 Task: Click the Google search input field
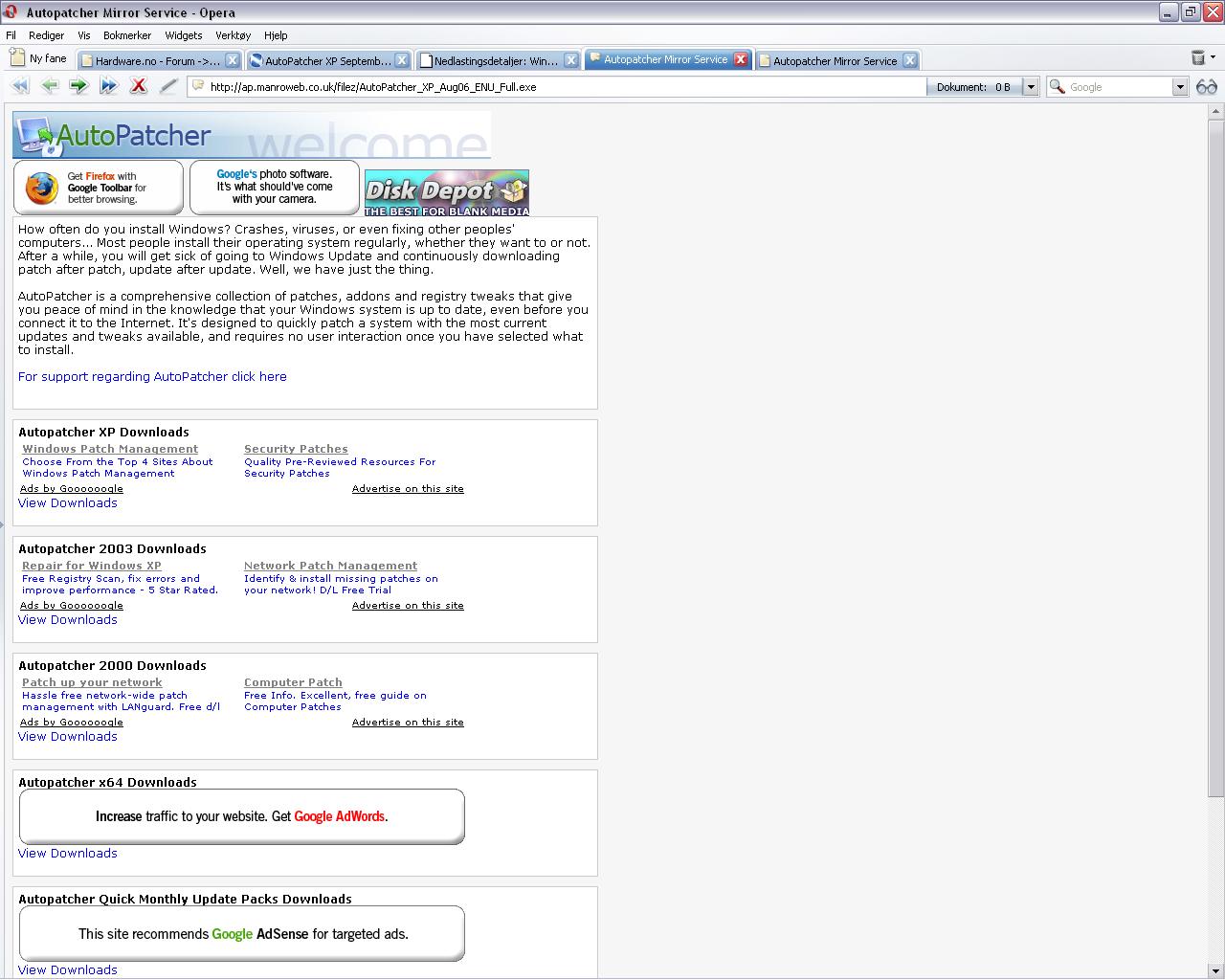point(1118,87)
